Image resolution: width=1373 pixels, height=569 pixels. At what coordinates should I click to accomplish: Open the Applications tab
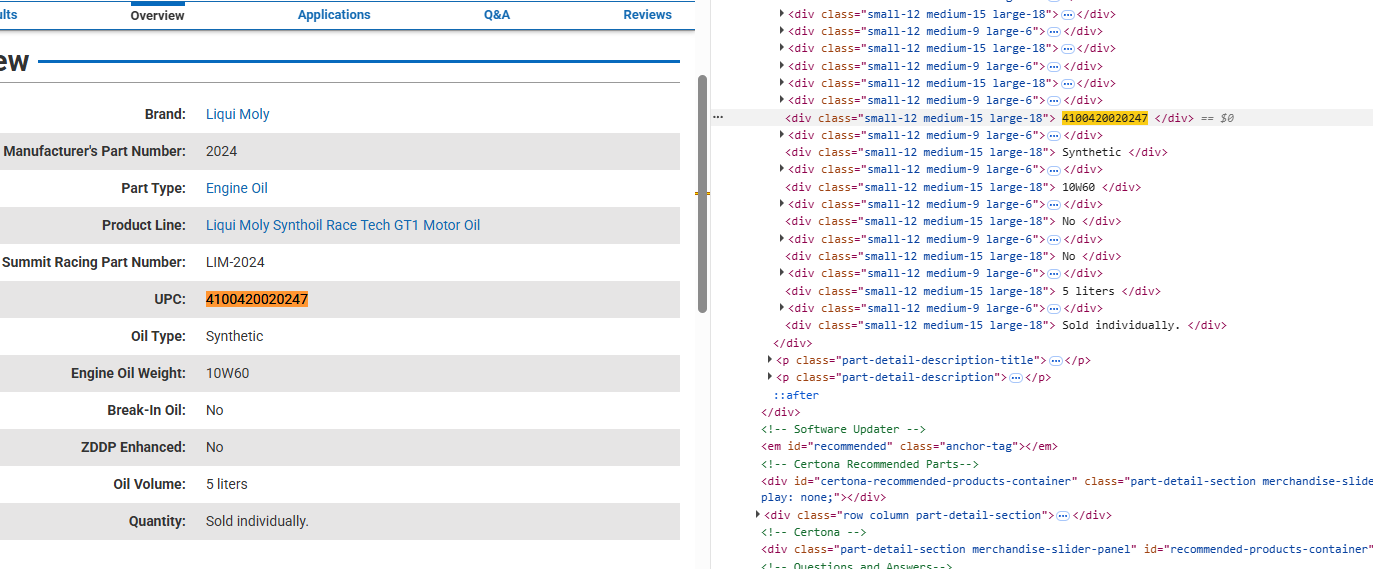[334, 15]
